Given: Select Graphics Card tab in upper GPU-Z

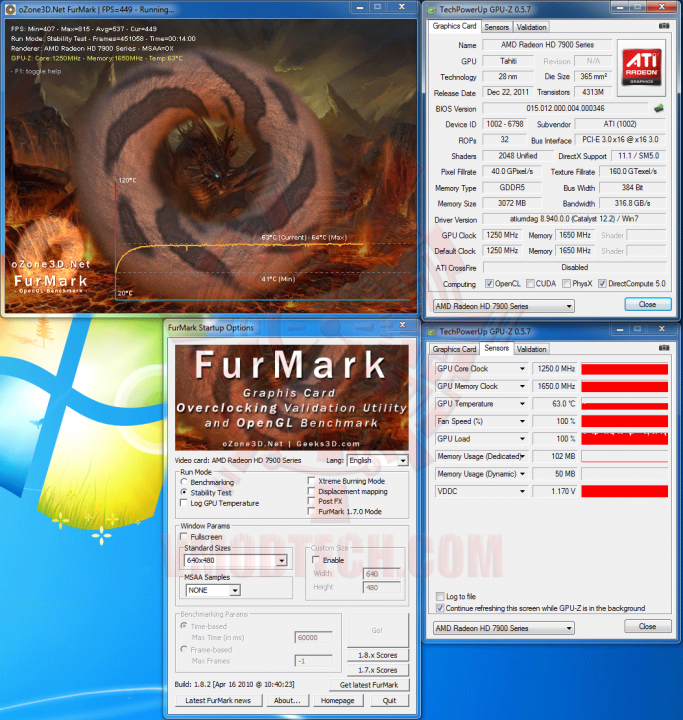Looking at the screenshot, I should [x=454, y=26].
